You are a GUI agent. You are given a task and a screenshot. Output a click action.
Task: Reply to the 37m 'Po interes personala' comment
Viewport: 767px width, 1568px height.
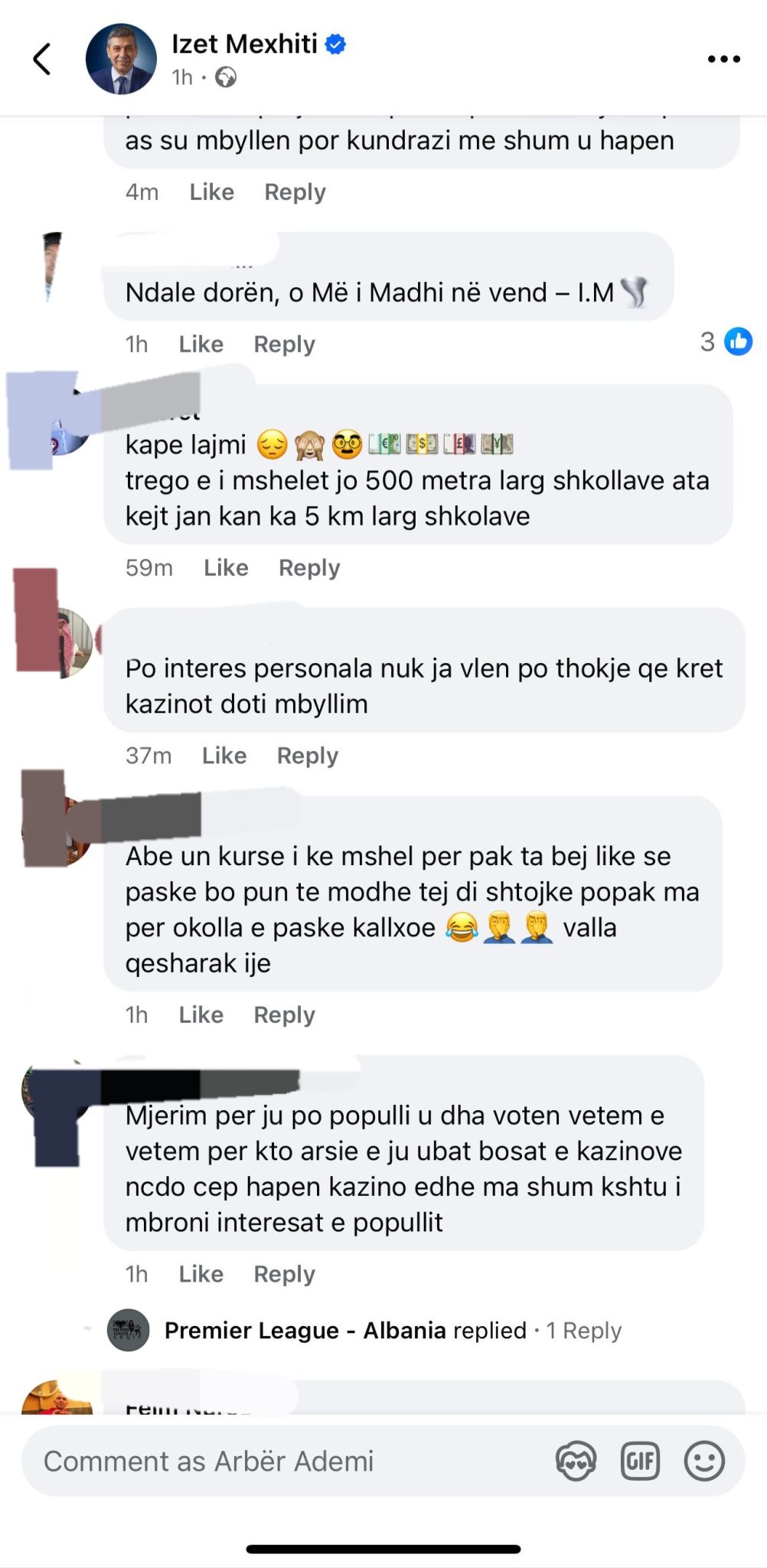coord(307,756)
